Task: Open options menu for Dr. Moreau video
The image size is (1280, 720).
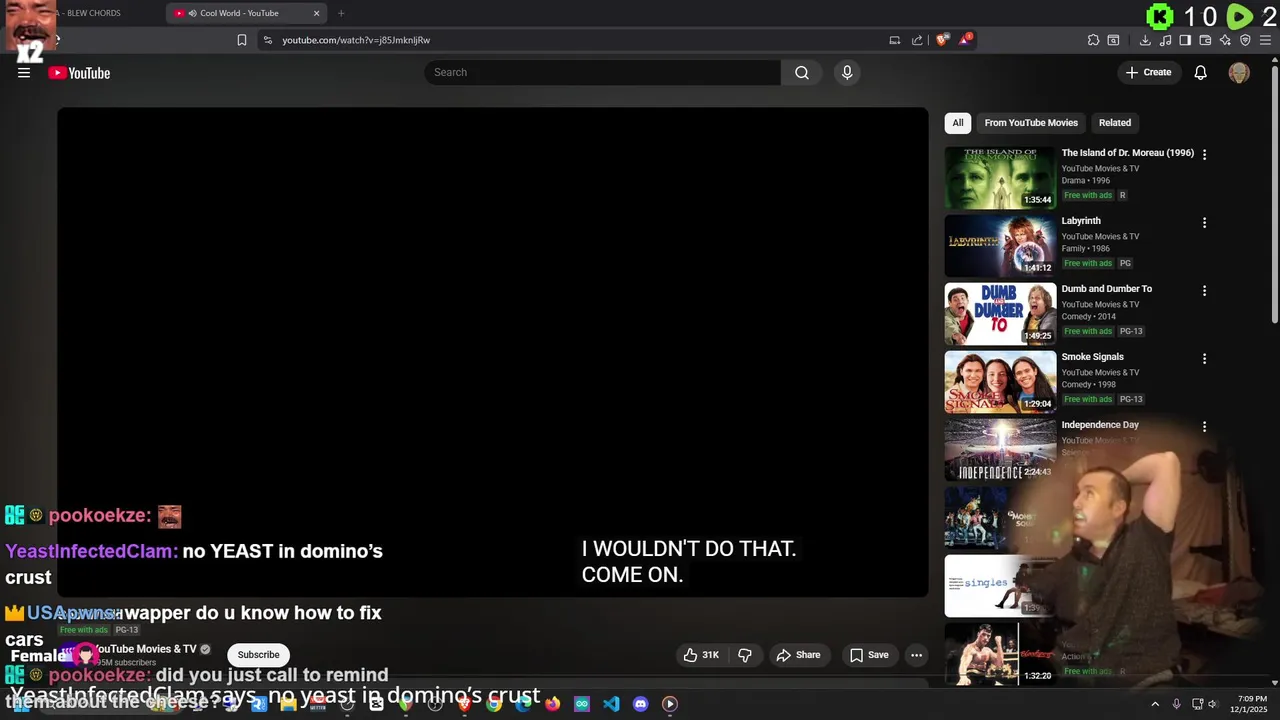Action: pyautogui.click(x=1204, y=155)
